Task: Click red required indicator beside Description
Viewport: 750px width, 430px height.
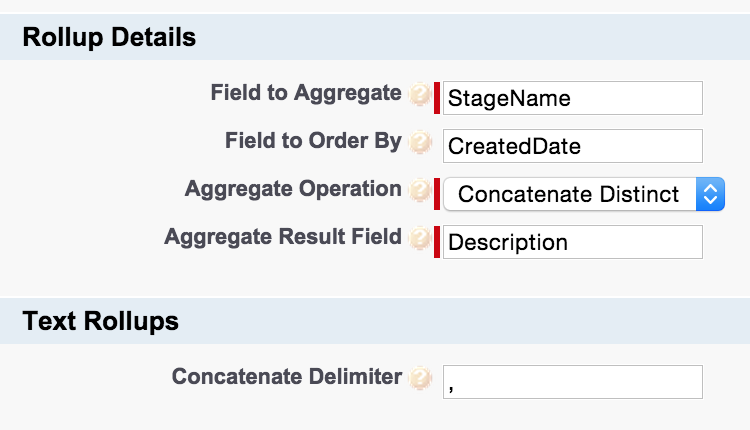Action: coord(437,242)
